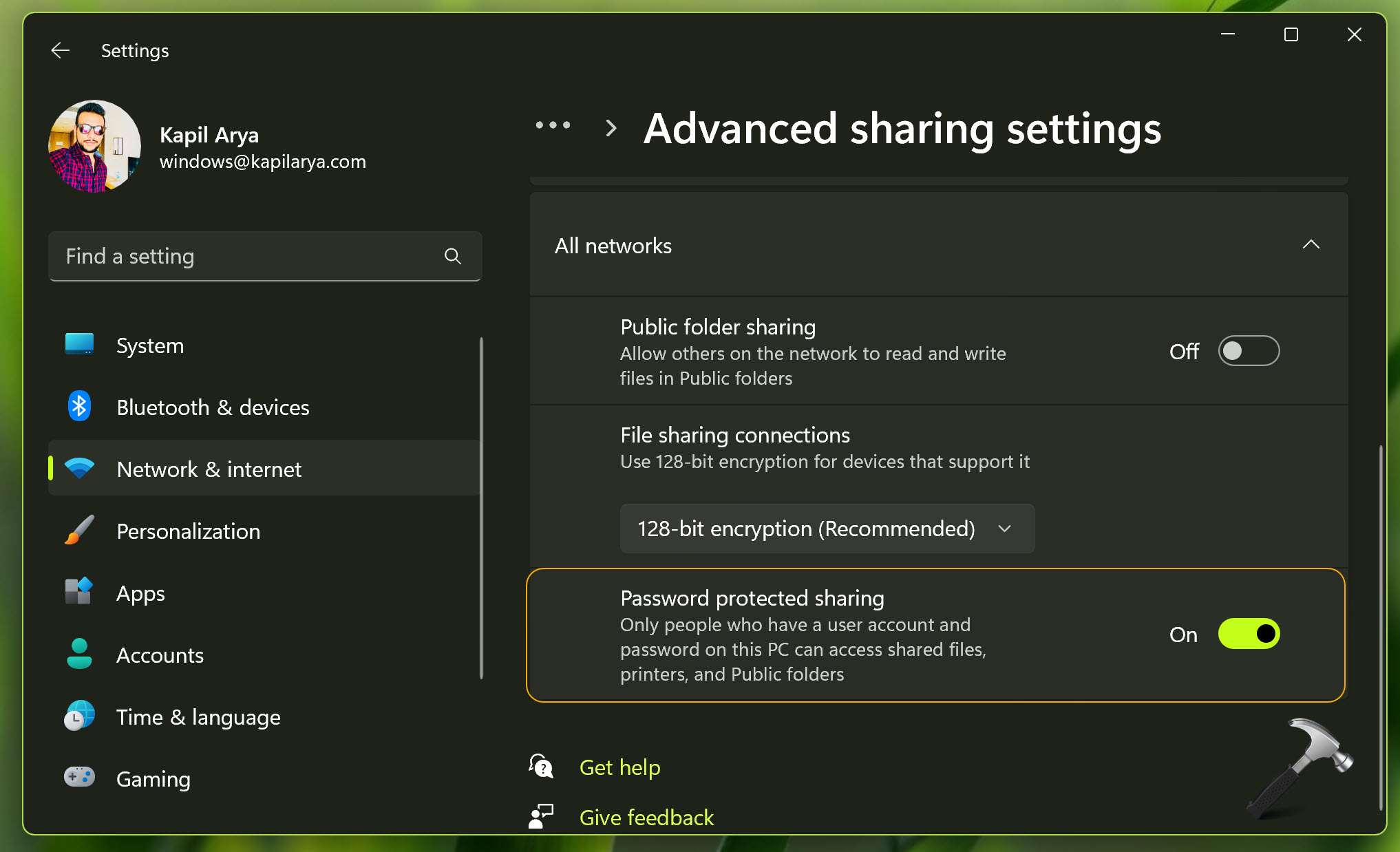Open the Get help link

[619, 767]
